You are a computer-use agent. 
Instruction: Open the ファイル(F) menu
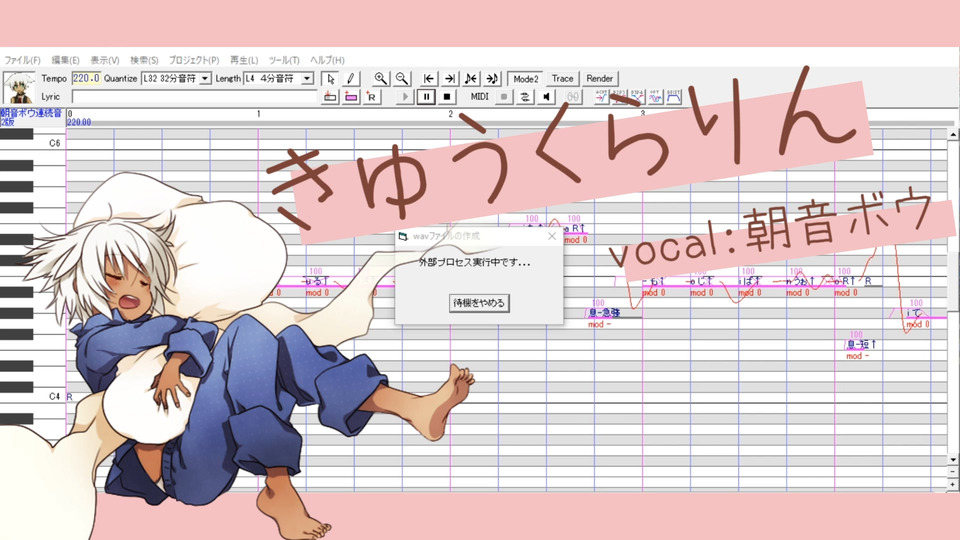tap(22, 60)
